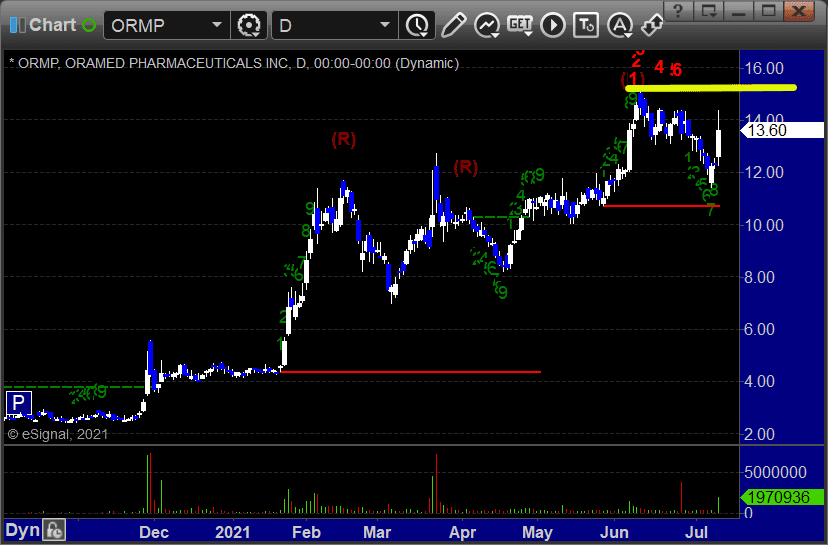
Task: Click the 'Apr' time axis label
Action: pyautogui.click(x=463, y=532)
